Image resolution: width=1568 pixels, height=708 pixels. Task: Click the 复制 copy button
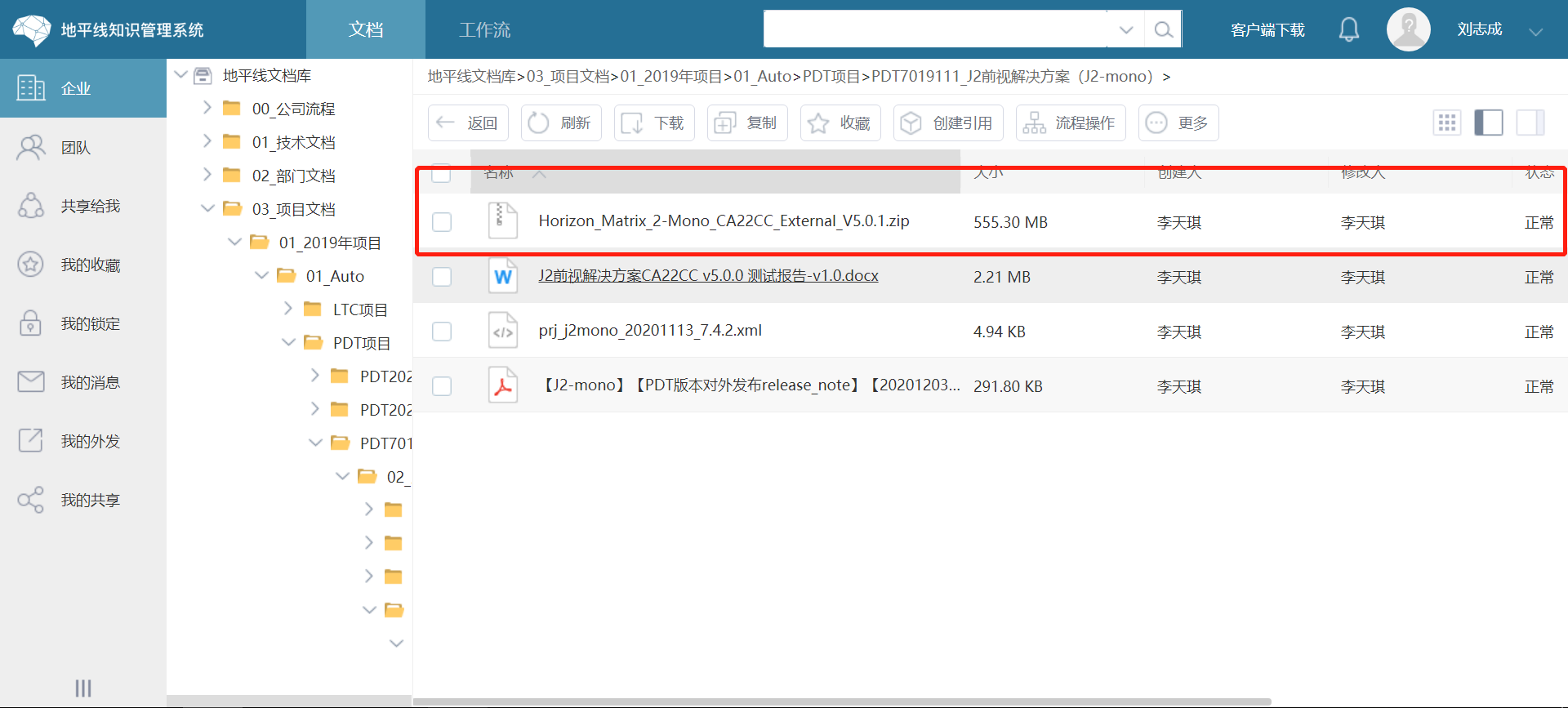click(x=747, y=122)
